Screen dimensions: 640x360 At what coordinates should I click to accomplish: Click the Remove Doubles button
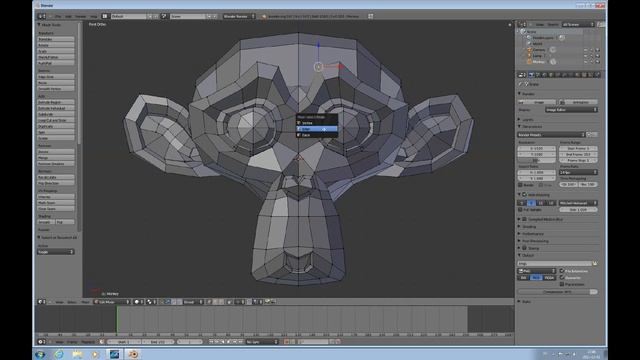click(x=56, y=164)
